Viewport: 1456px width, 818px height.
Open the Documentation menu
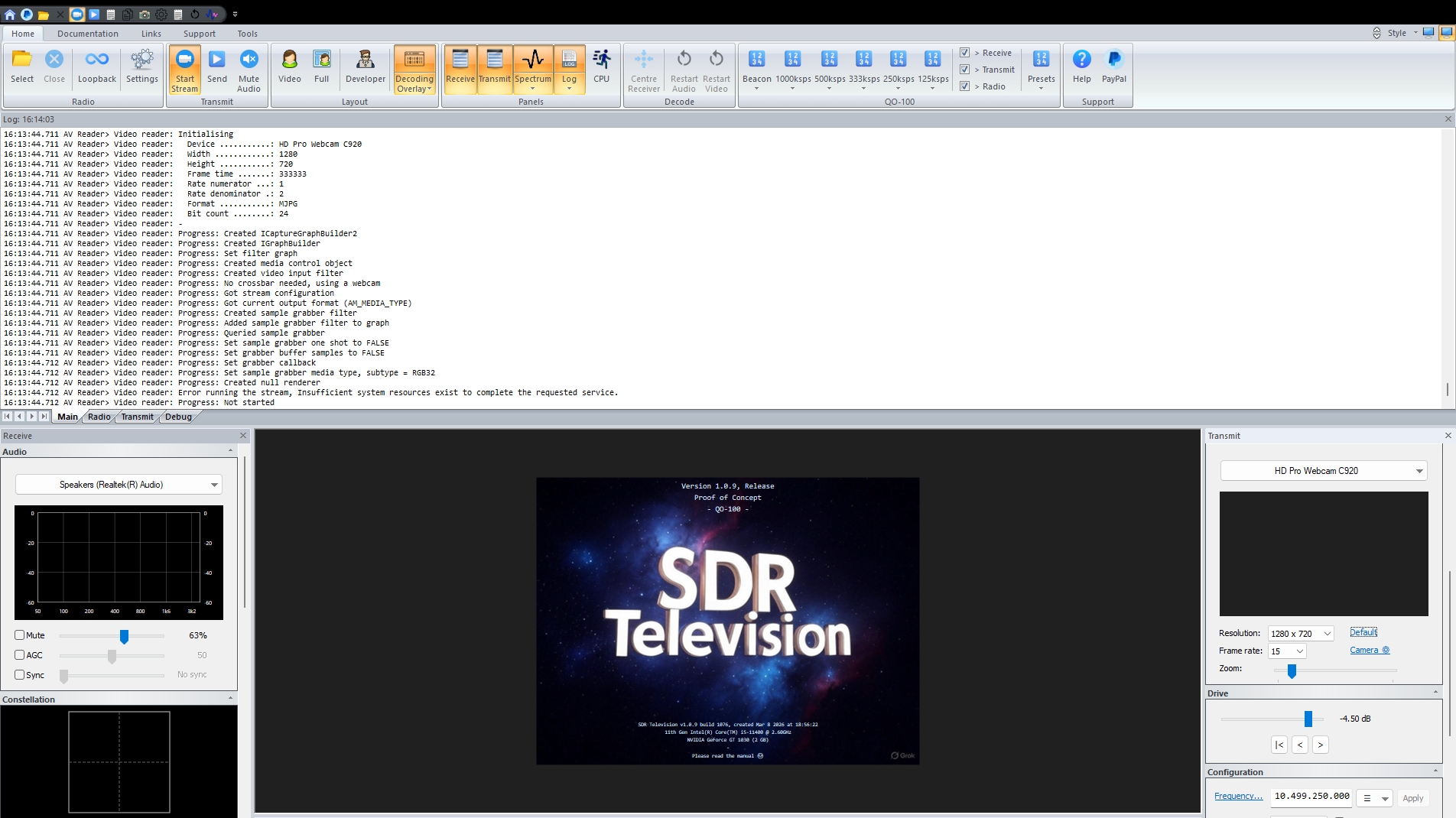pos(88,33)
